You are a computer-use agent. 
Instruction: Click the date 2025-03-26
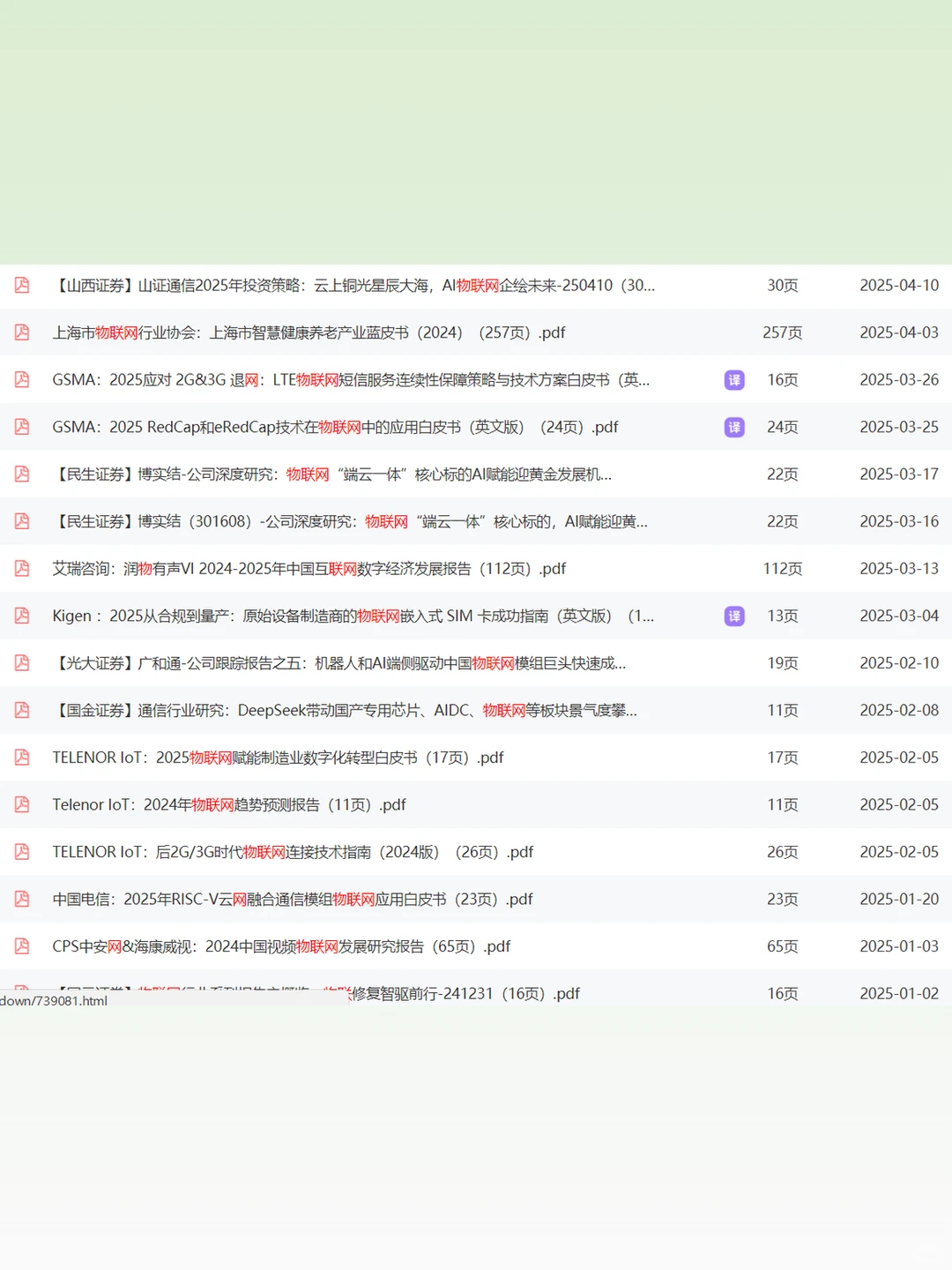(899, 379)
